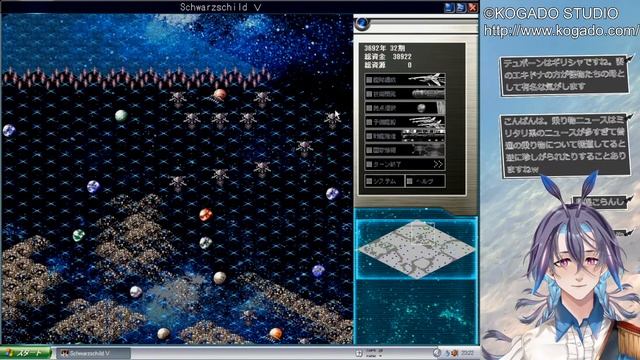Viewport: 640px width, 360px height.
Task: Select the twin jet fighters command button
Action: click(404, 122)
